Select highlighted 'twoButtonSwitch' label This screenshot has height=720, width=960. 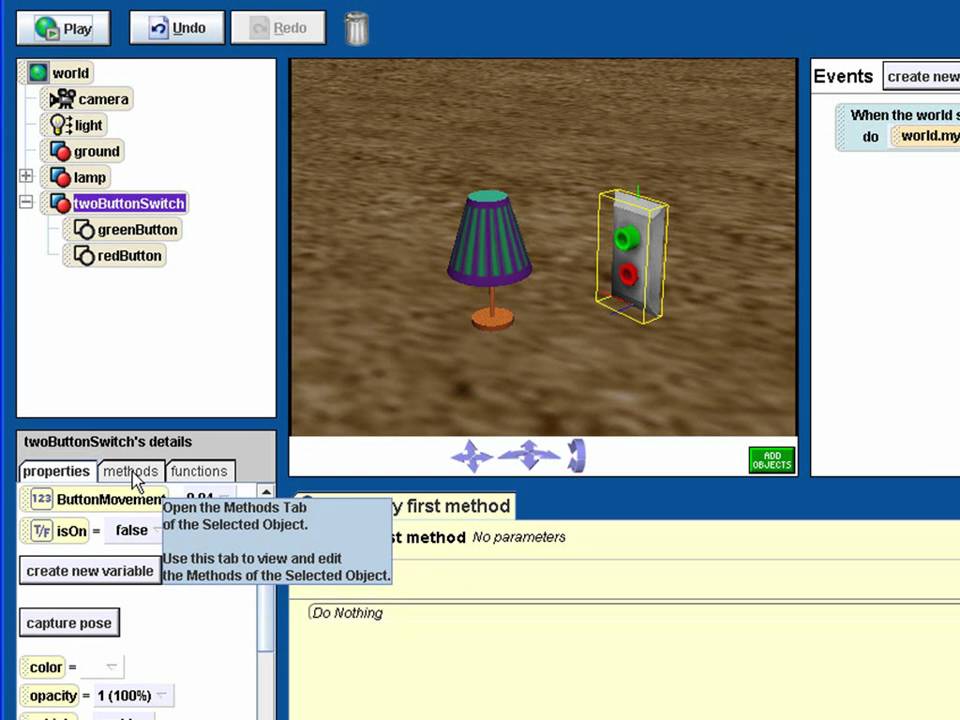click(129, 203)
